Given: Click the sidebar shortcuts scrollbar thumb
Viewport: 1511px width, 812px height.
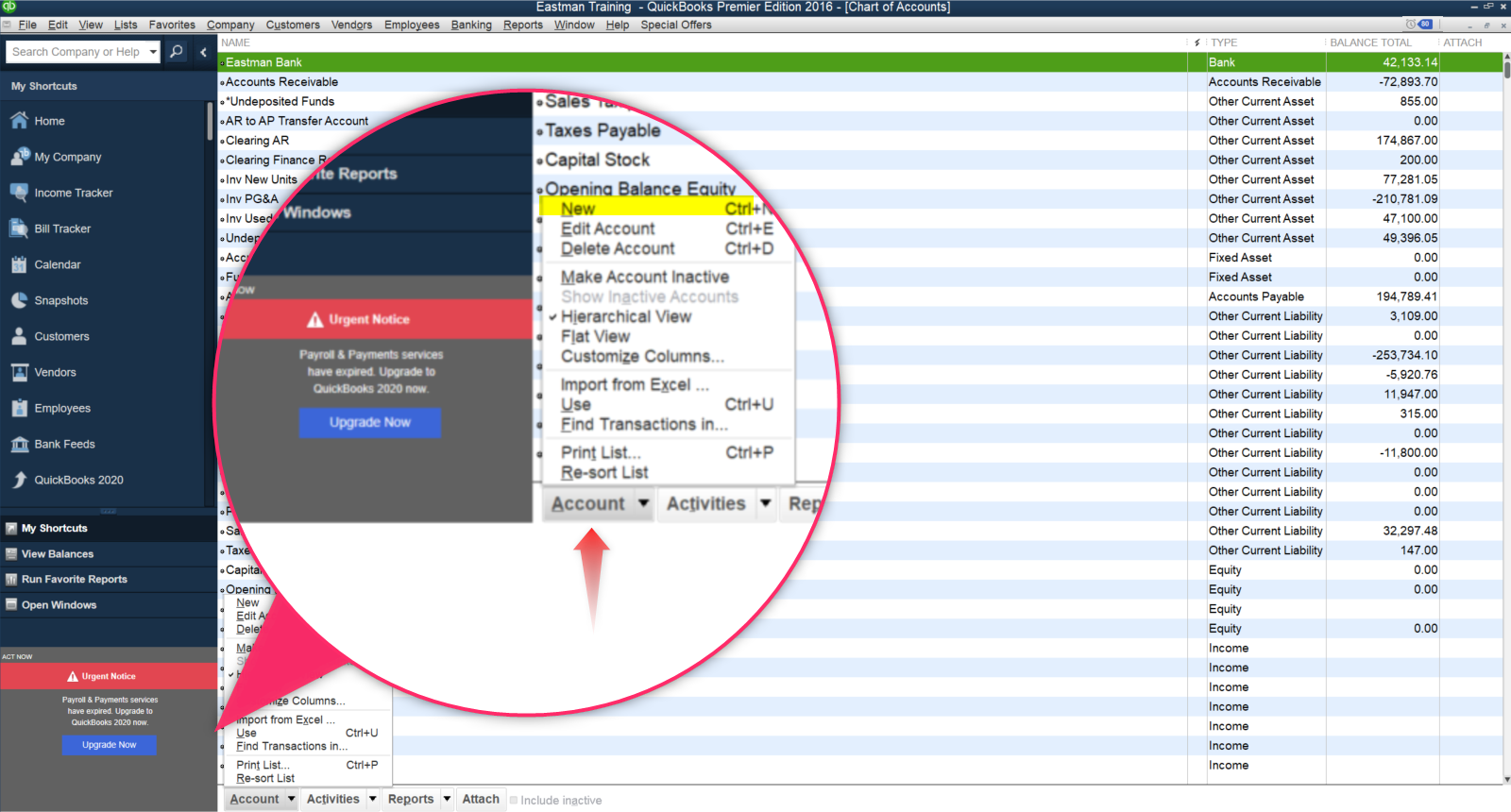Looking at the screenshot, I should [210, 121].
